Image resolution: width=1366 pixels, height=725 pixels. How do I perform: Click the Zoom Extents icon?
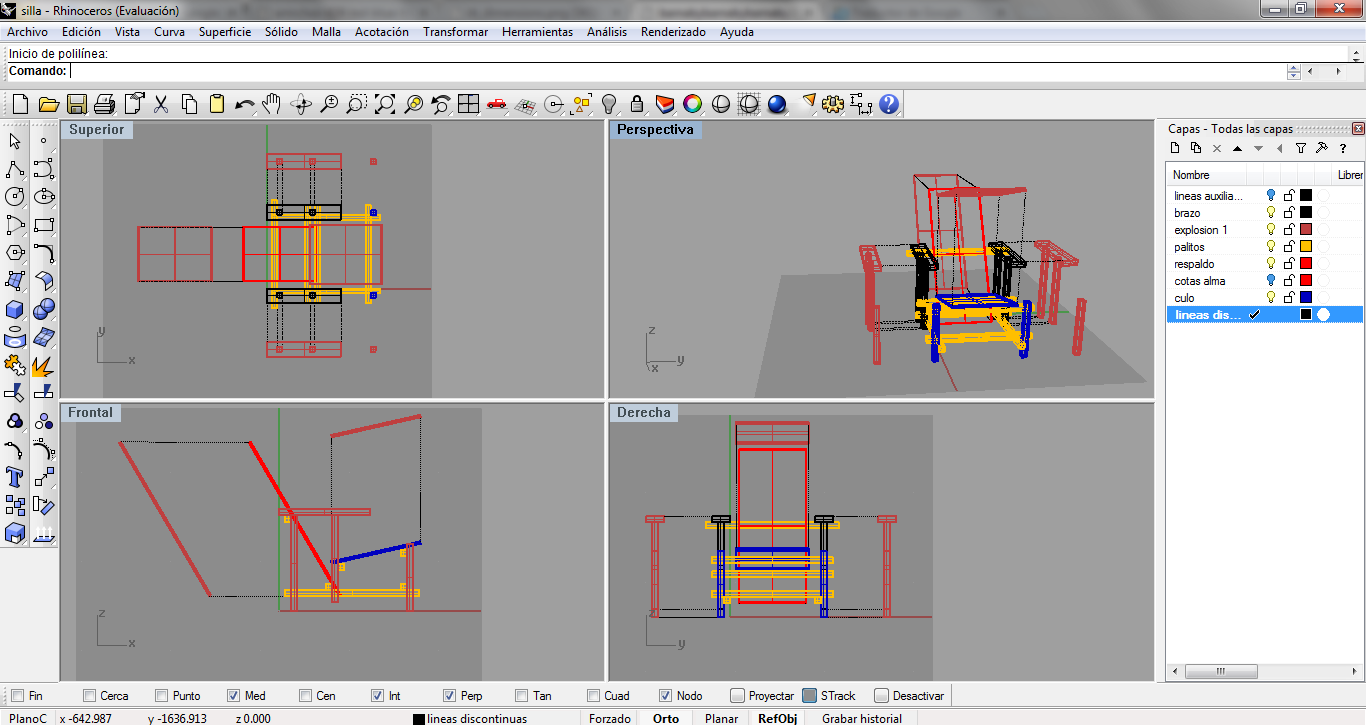click(385, 104)
